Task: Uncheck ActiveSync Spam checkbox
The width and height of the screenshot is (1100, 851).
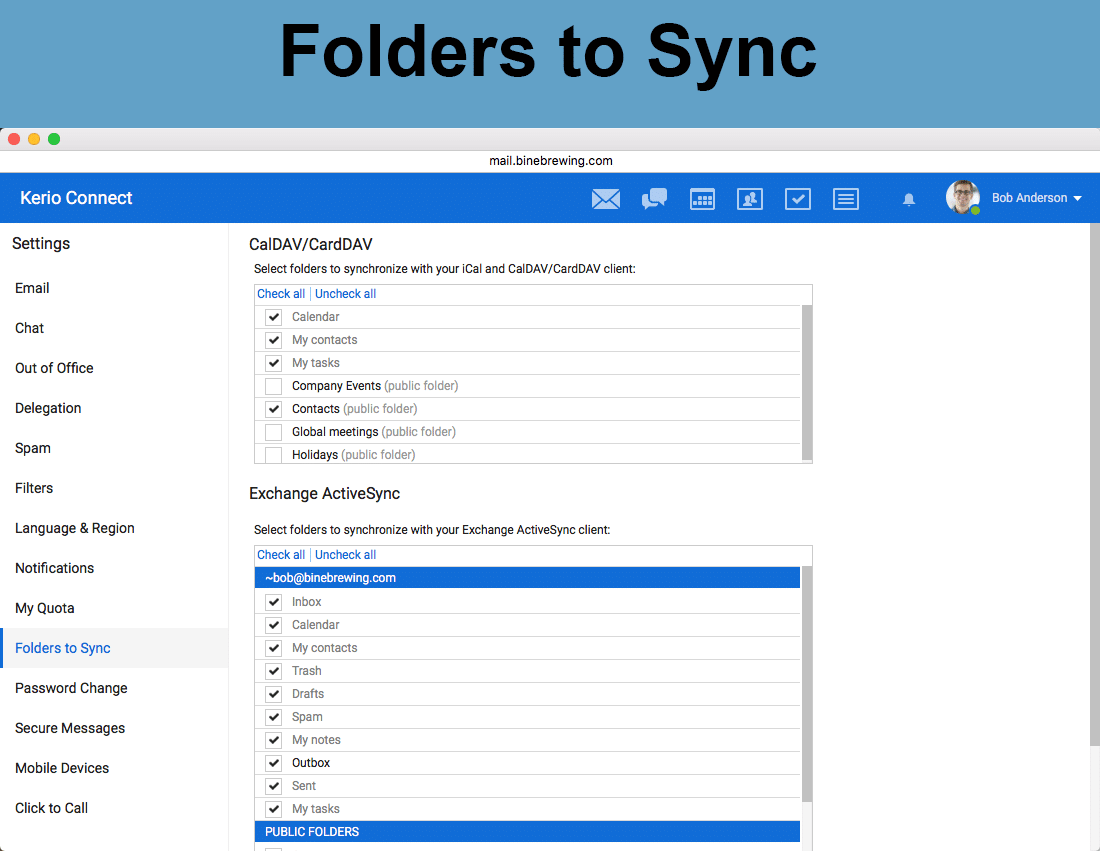Action: tap(274, 717)
